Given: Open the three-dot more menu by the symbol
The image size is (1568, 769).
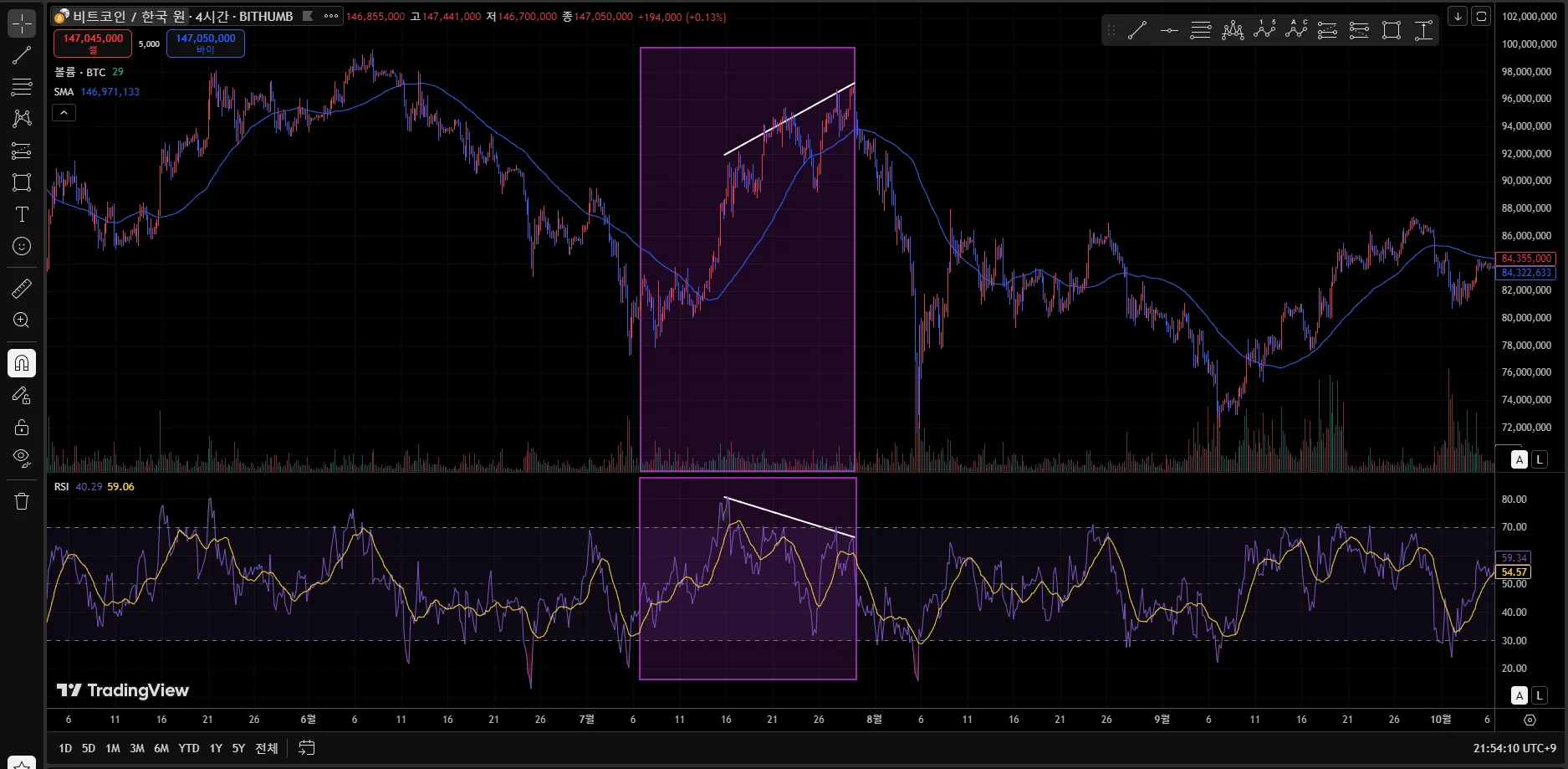Looking at the screenshot, I should coord(331,16).
